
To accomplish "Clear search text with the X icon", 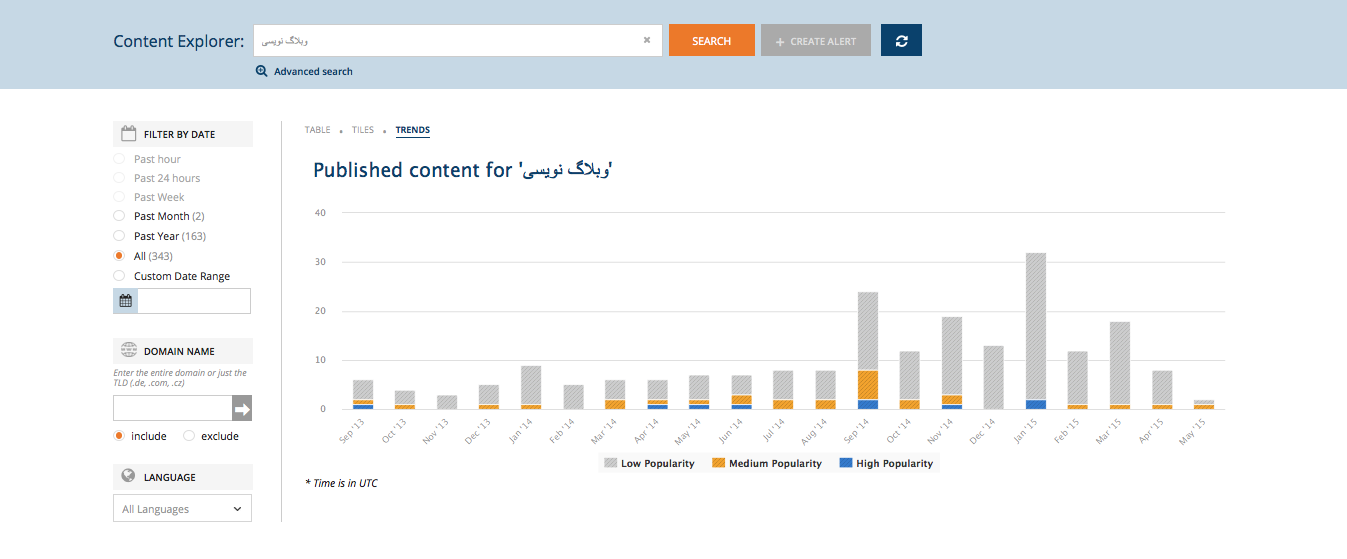I will click(646, 41).
